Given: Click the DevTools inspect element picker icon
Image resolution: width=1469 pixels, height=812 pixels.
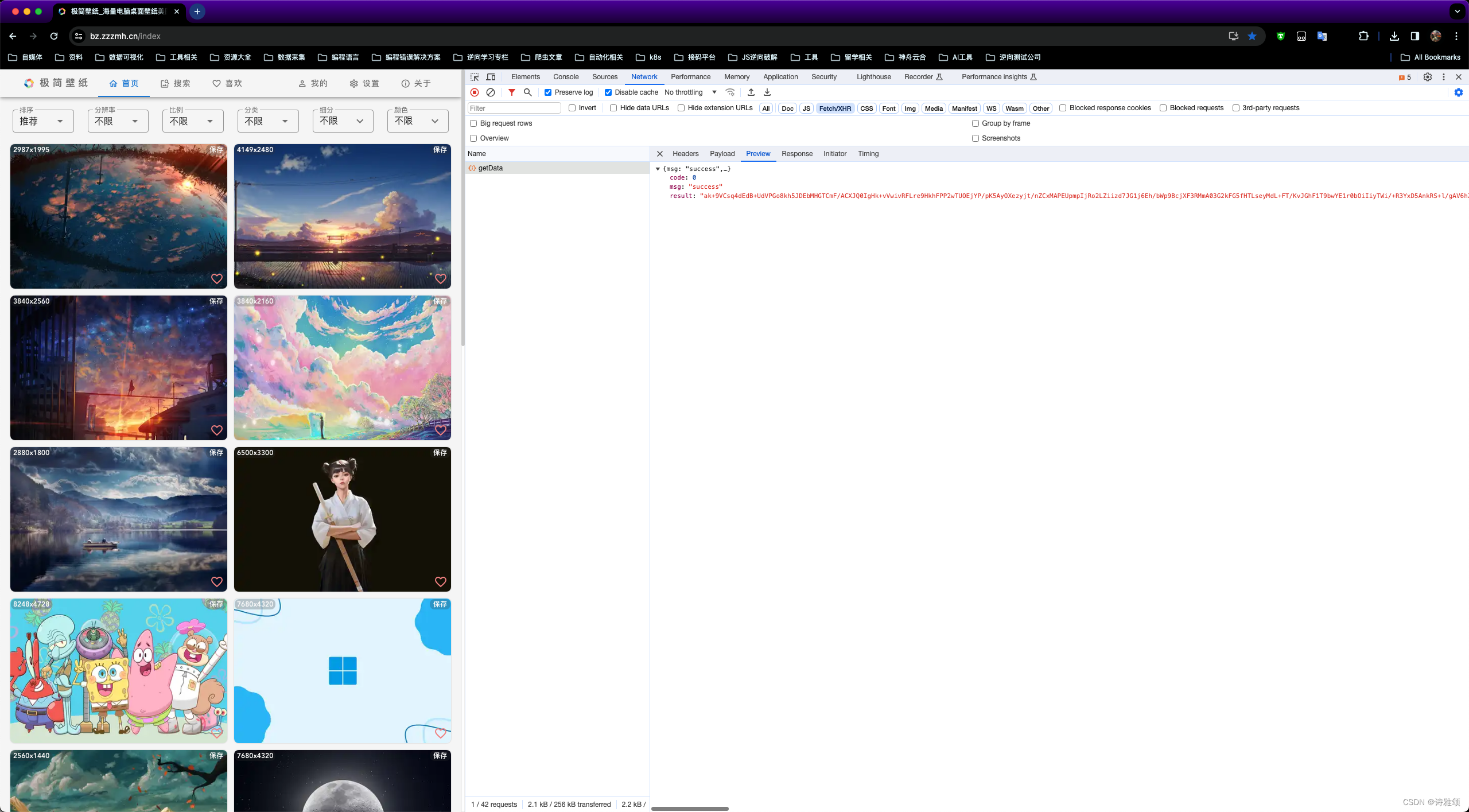Looking at the screenshot, I should coord(475,77).
